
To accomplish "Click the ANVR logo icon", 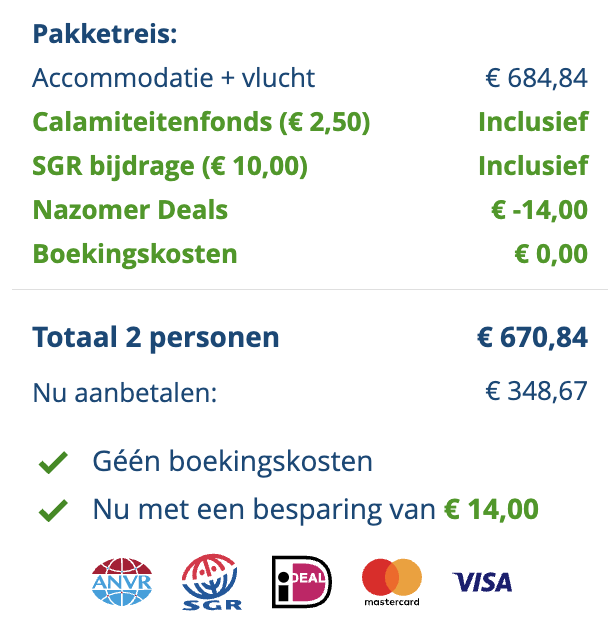I will click(121, 581).
